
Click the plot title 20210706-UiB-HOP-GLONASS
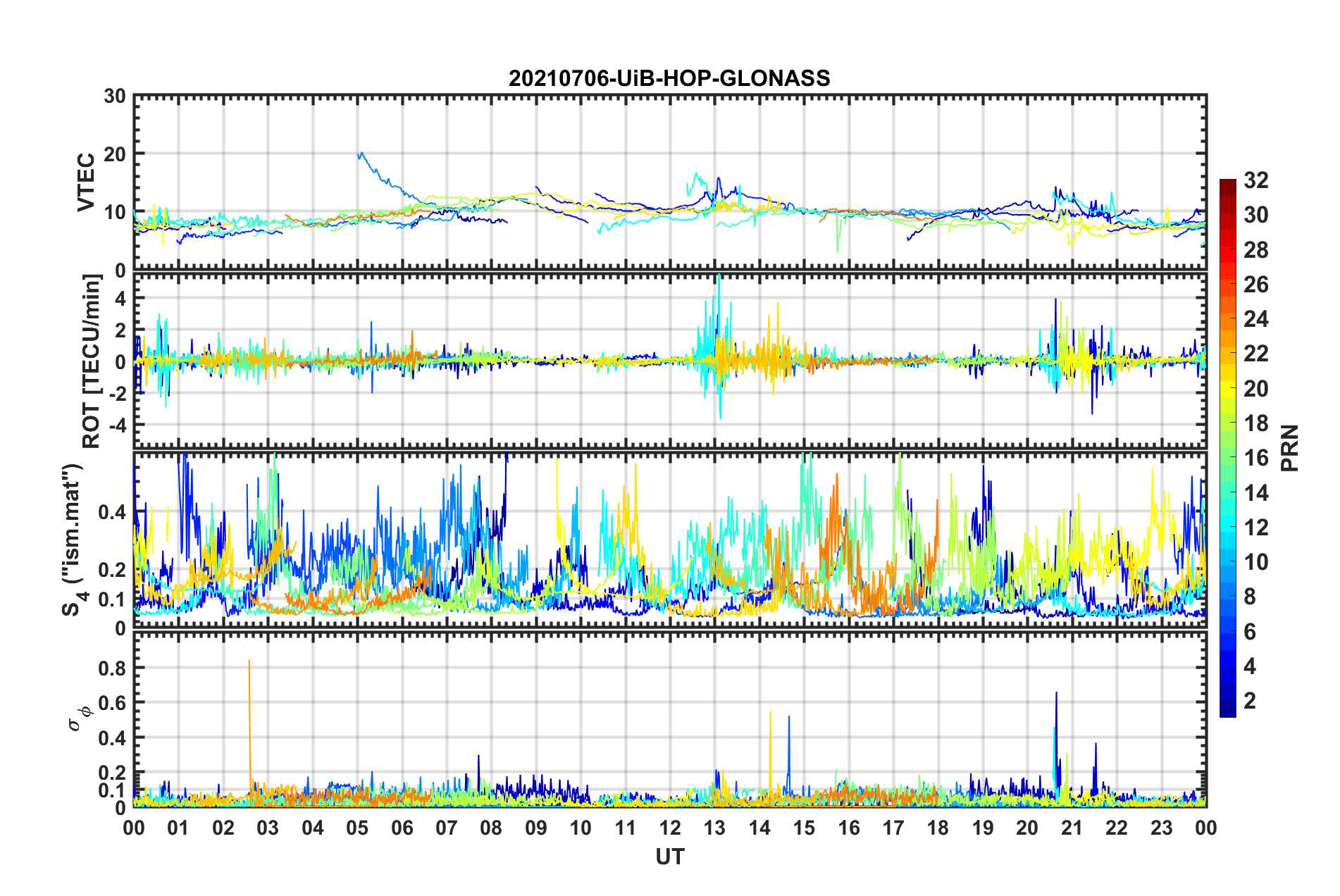click(x=669, y=78)
